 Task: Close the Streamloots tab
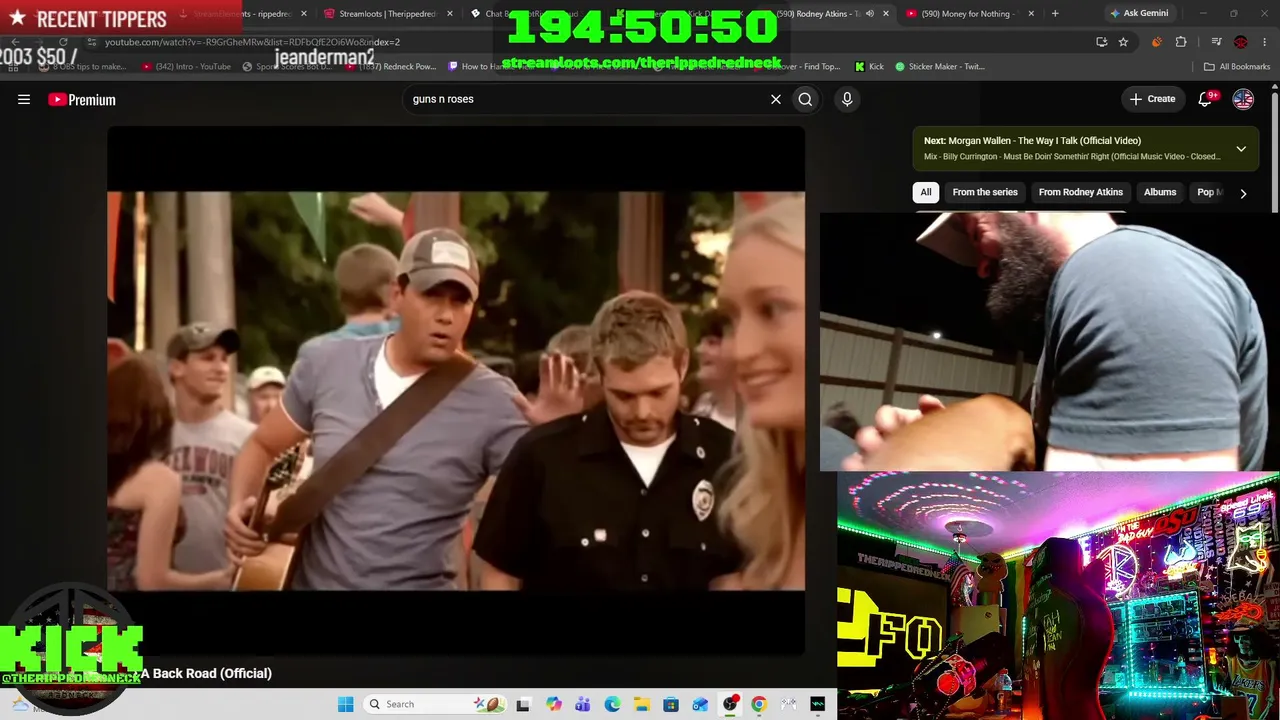click(x=449, y=14)
